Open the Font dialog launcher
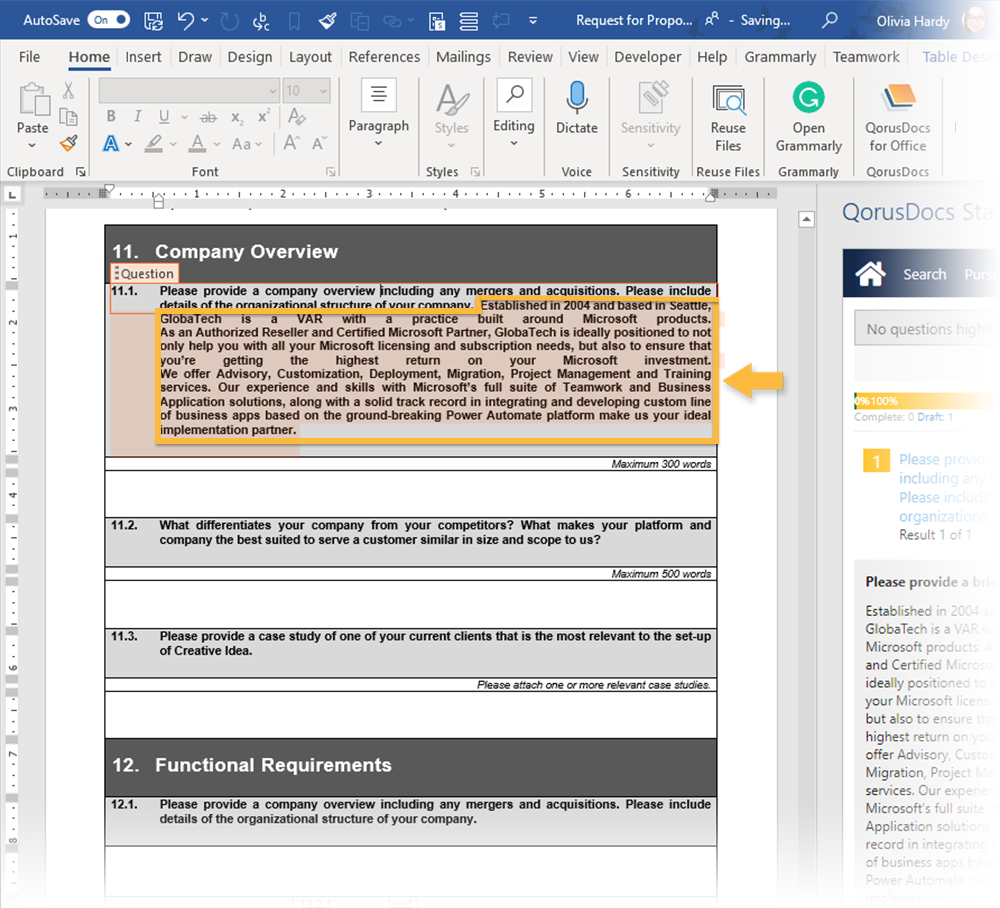 pyautogui.click(x=330, y=172)
